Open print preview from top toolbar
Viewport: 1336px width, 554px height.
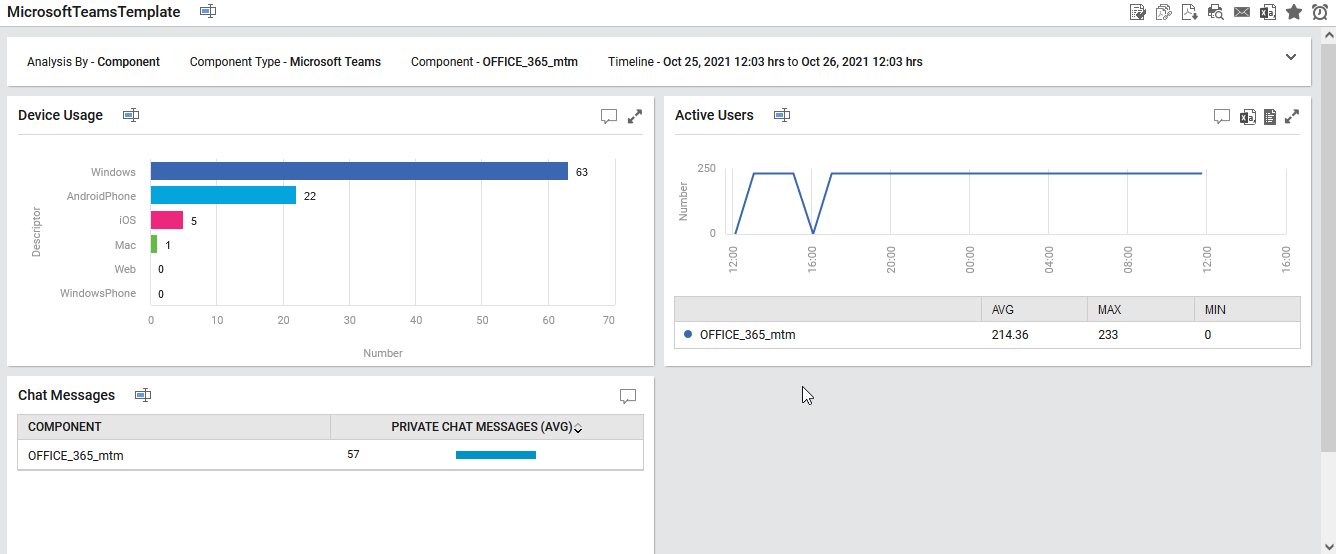(1216, 12)
